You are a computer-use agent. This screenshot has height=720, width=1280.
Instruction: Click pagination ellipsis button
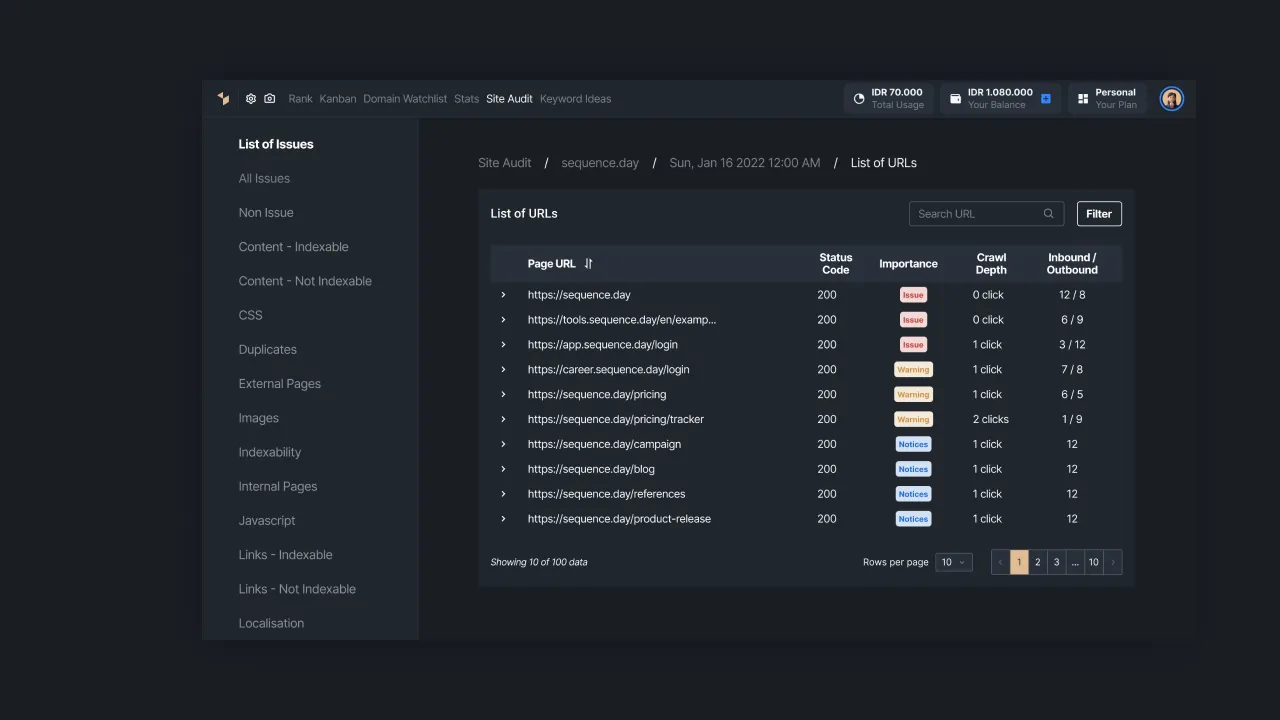point(1075,562)
